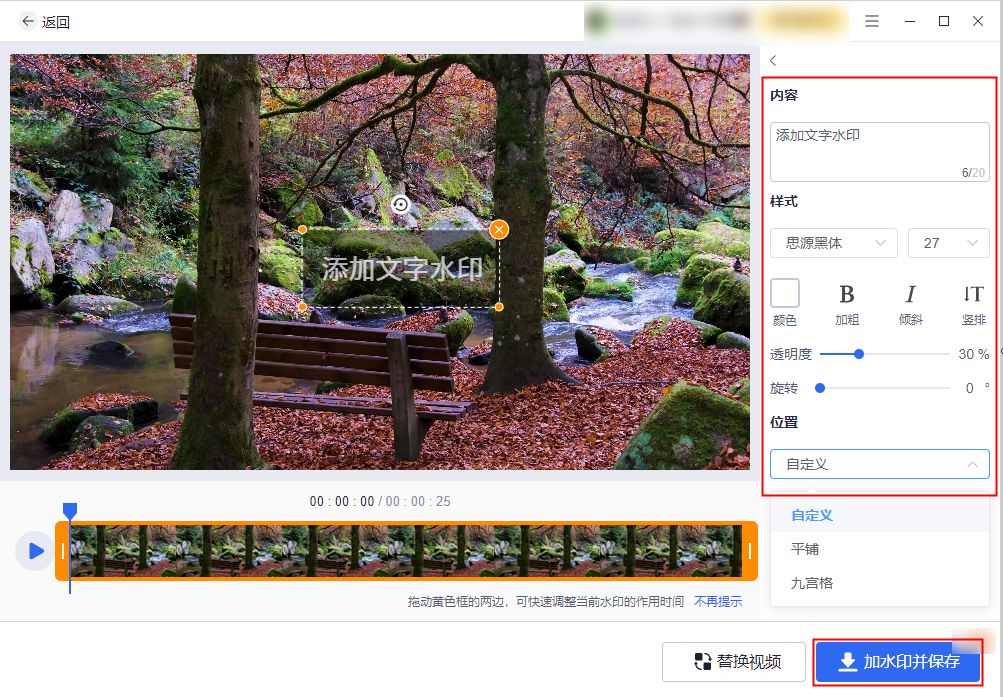Viewport: 1003px width, 697px height.
Task: Click the left handle of orange timeline frame
Action: coord(63,551)
